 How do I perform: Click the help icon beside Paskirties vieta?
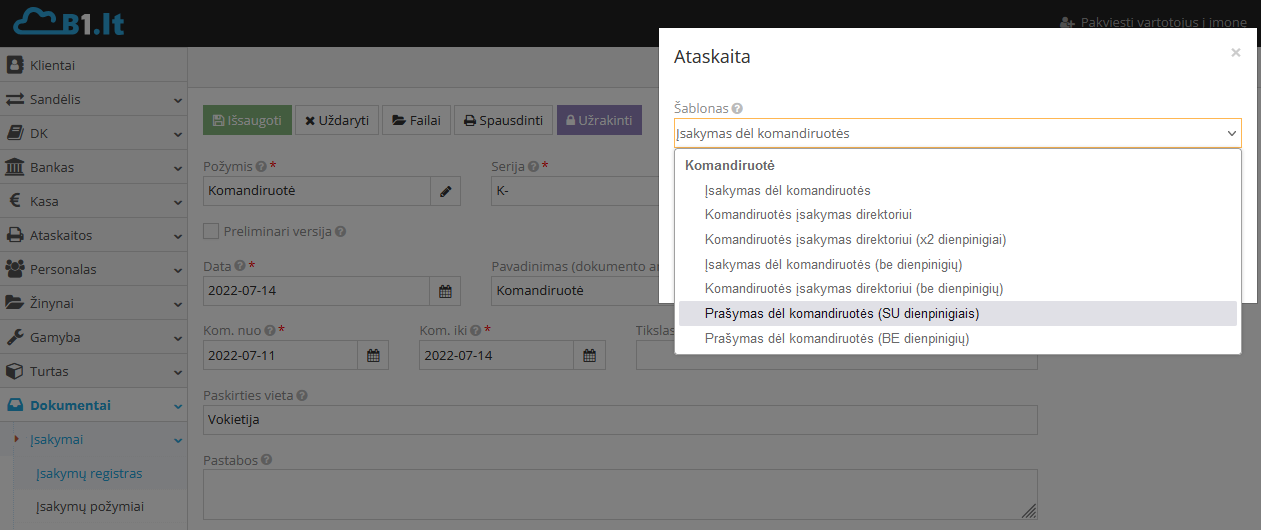302,396
